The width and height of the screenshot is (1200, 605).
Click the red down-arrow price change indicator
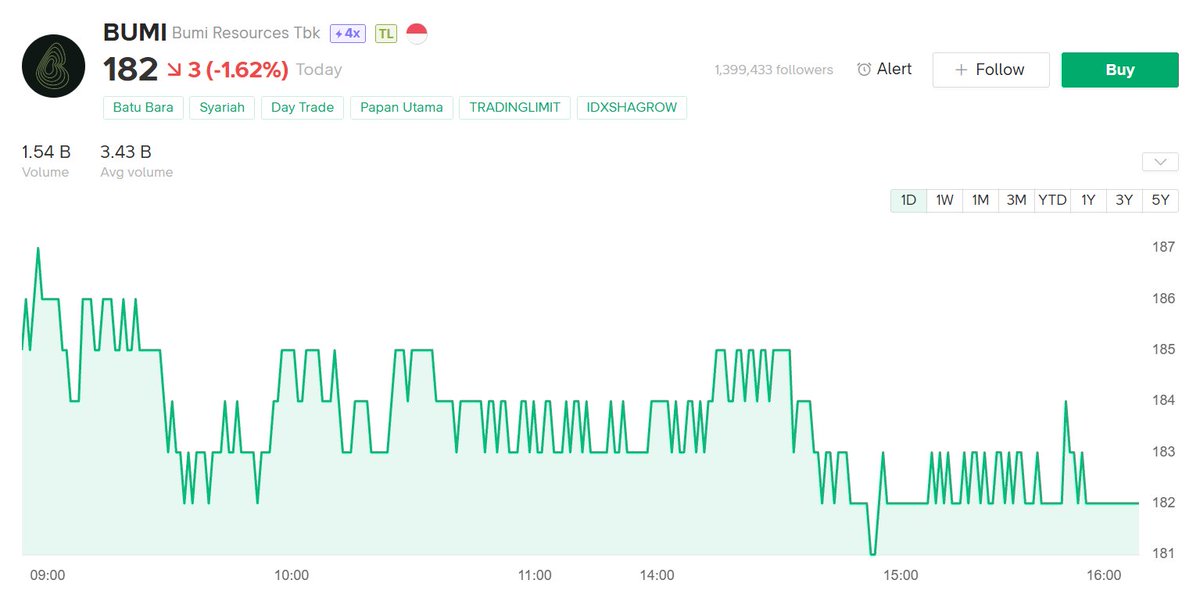(x=175, y=70)
